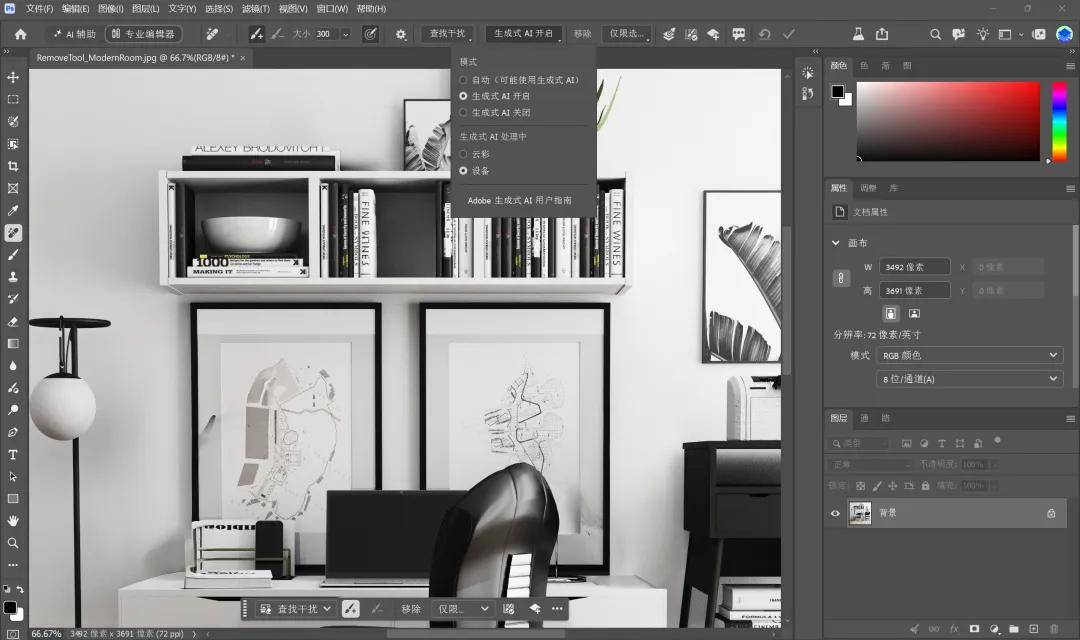Open the 8 位/通道 bit depth dropdown
1080x640 pixels.
tap(970, 379)
